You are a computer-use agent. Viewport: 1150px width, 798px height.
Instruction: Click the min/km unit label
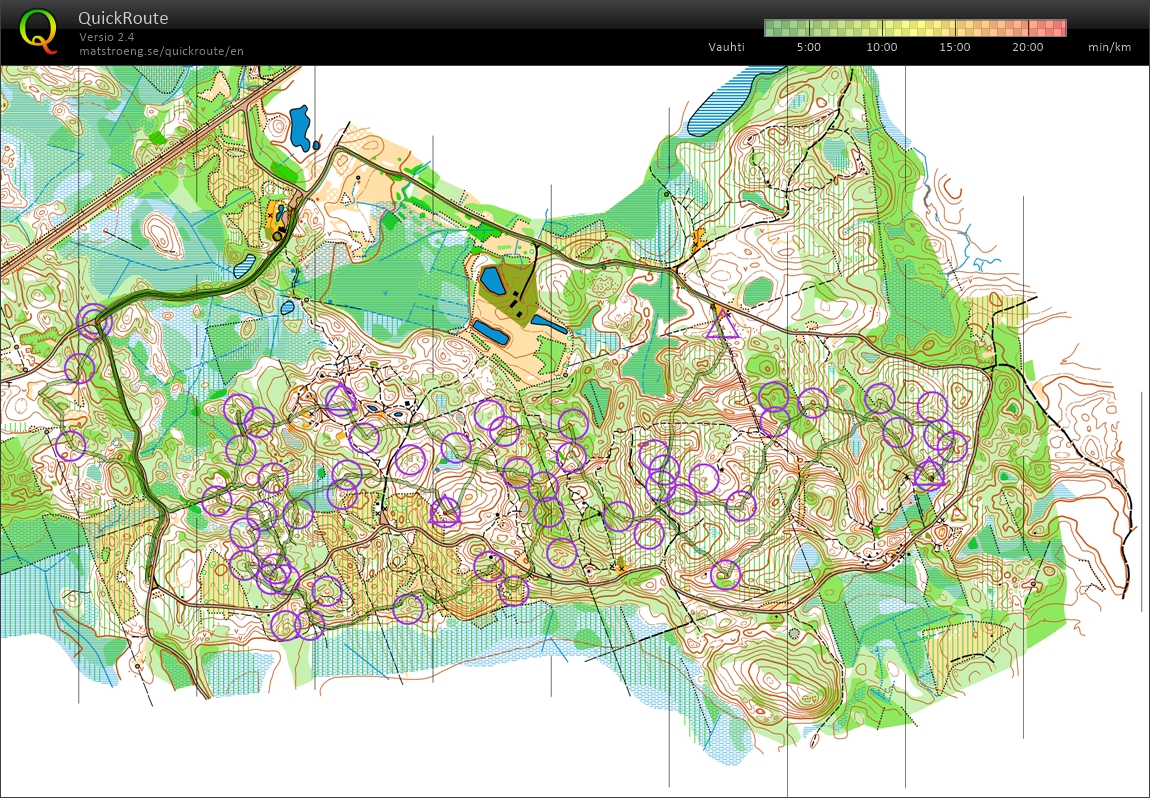[x=1112, y=47]
